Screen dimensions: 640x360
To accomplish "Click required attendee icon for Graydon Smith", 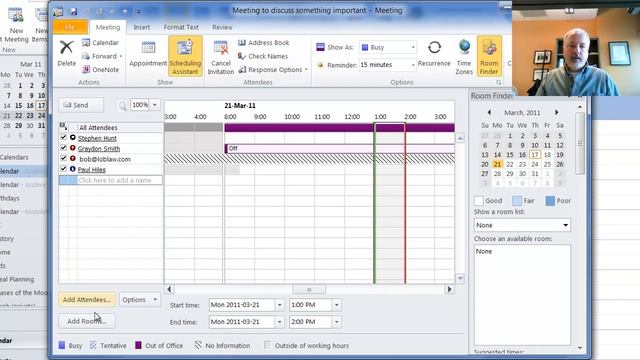I will tap(73, 148).
